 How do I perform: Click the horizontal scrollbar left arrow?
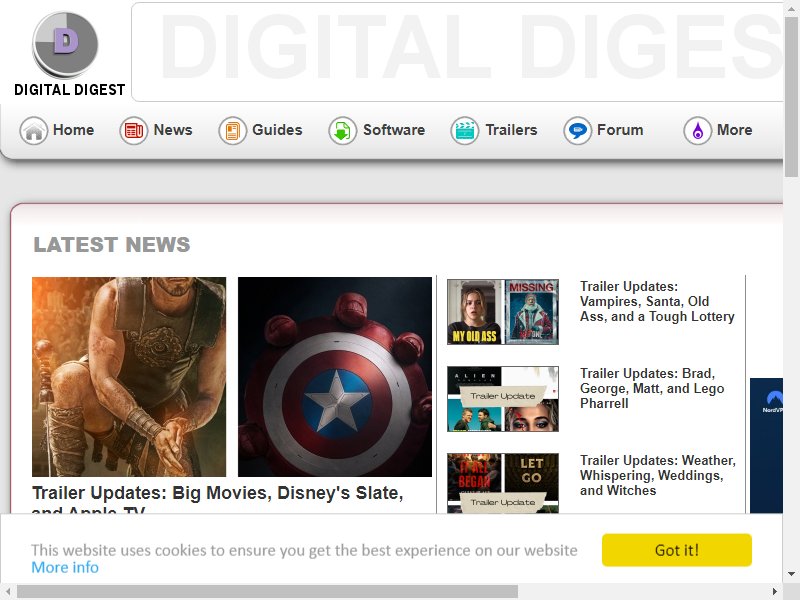[8, 592]
